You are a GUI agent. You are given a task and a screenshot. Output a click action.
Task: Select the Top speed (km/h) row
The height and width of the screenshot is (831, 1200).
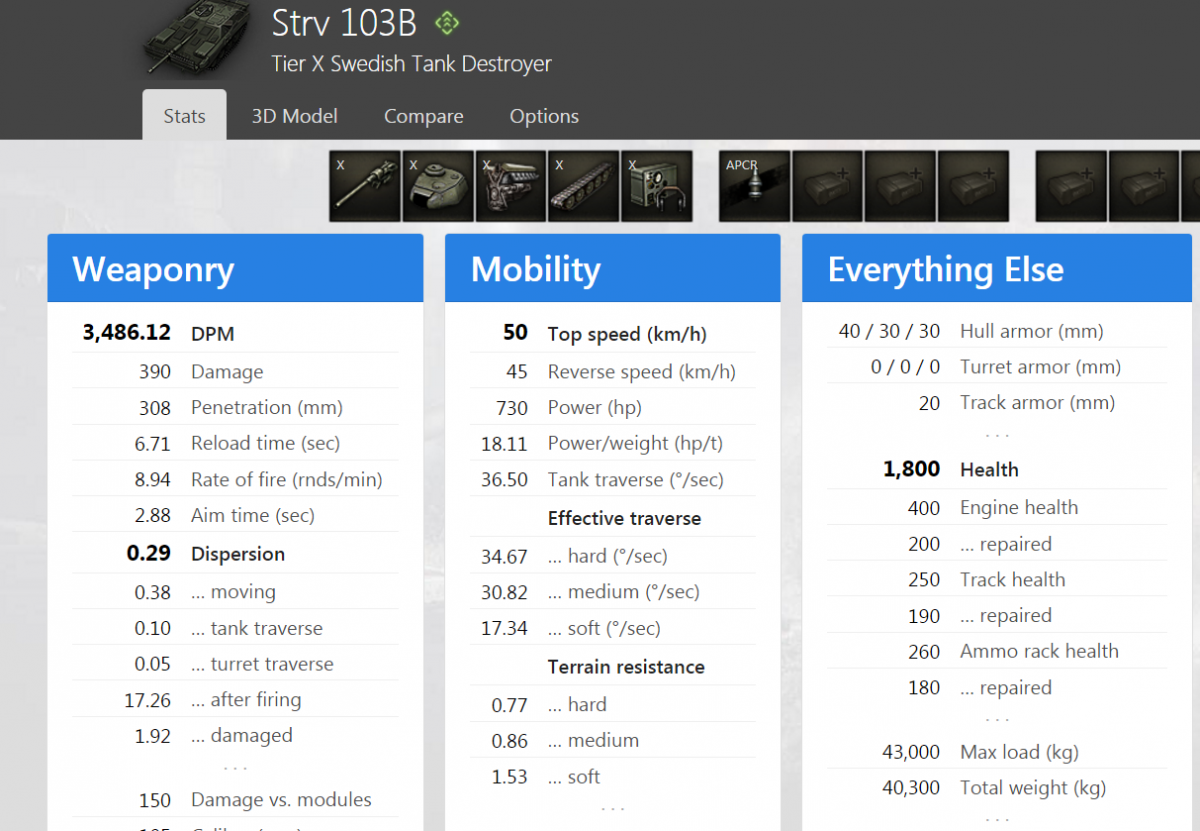click(612, 334)
